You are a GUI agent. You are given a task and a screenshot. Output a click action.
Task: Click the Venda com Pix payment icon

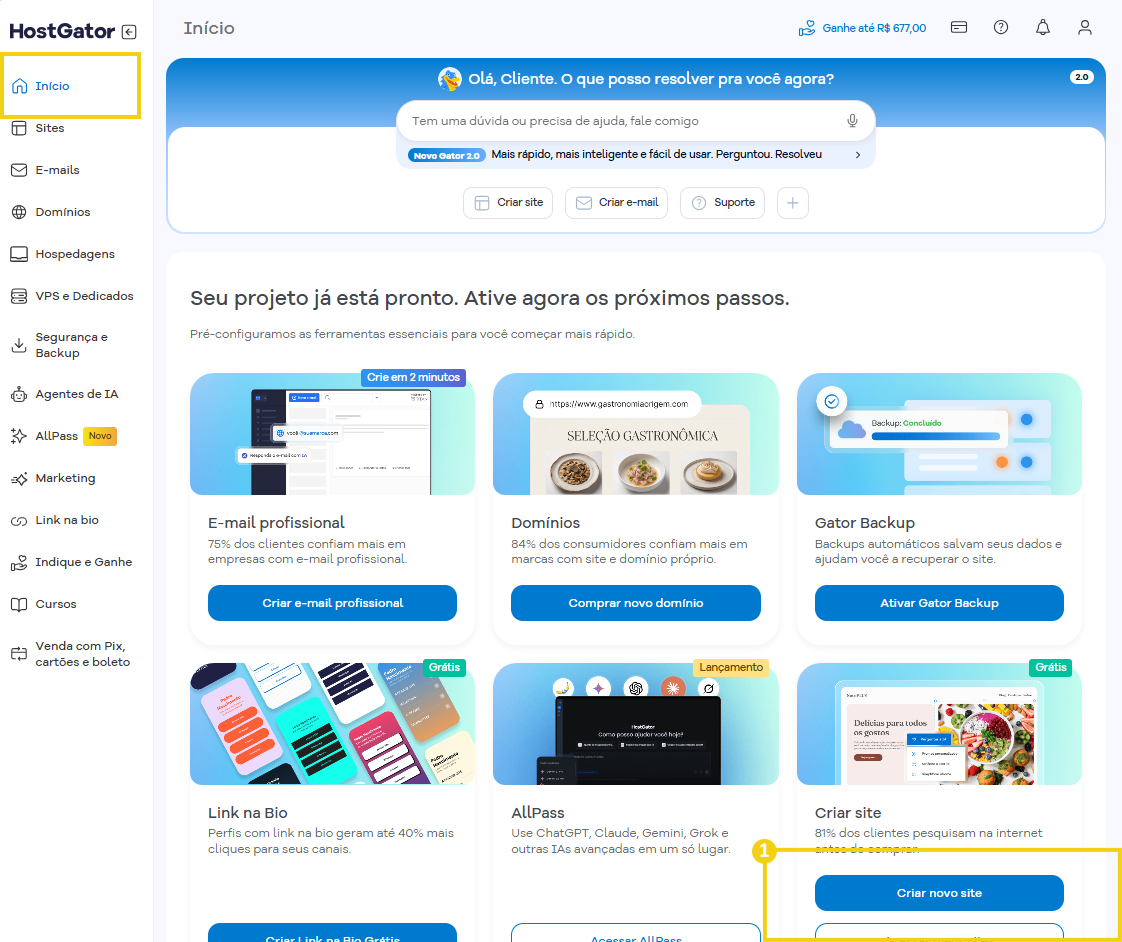pyautogui.click(x=19, y=654)
